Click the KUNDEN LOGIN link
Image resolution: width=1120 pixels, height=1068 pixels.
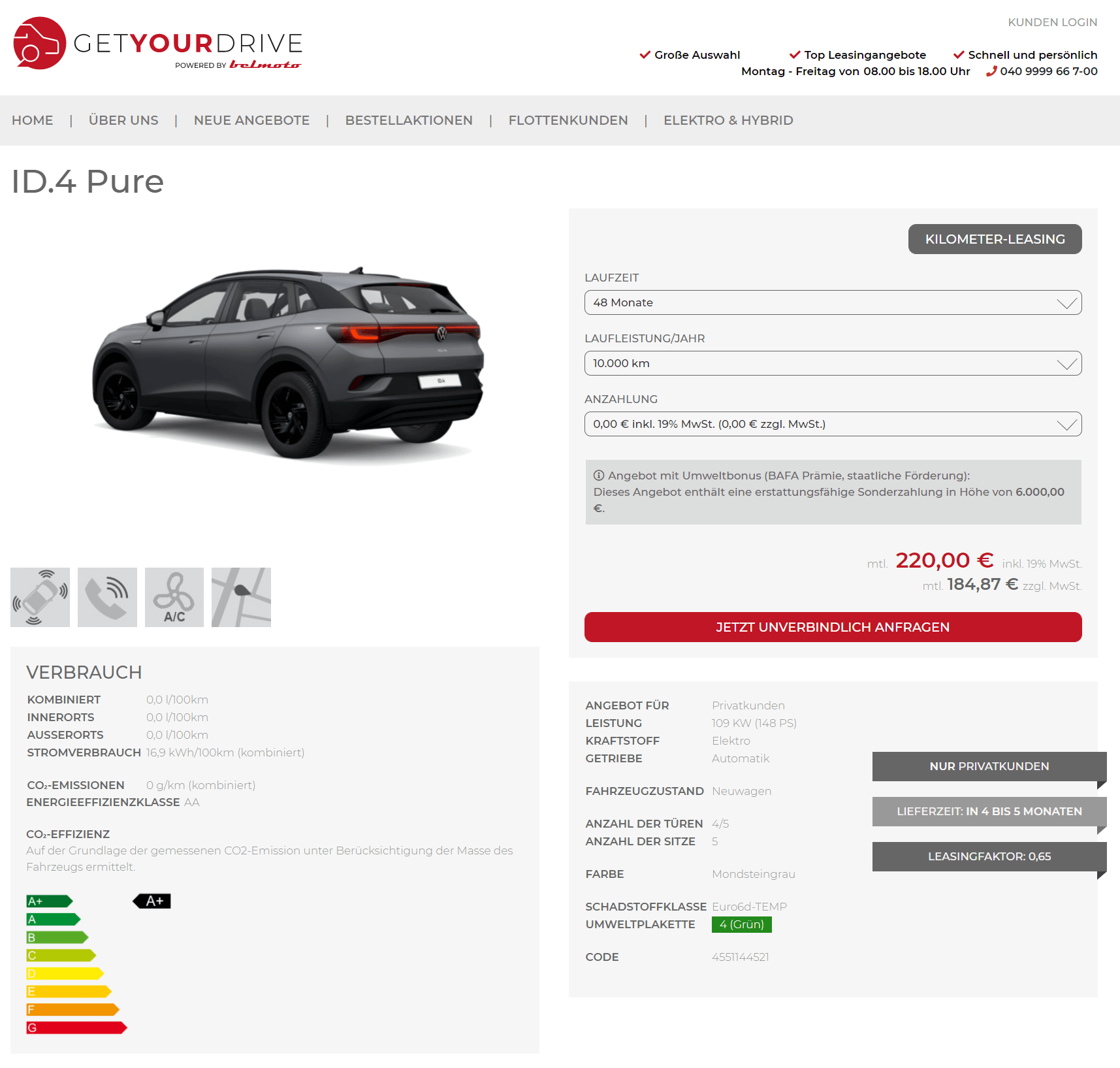pyautogui.click(x=1052, y=22)
